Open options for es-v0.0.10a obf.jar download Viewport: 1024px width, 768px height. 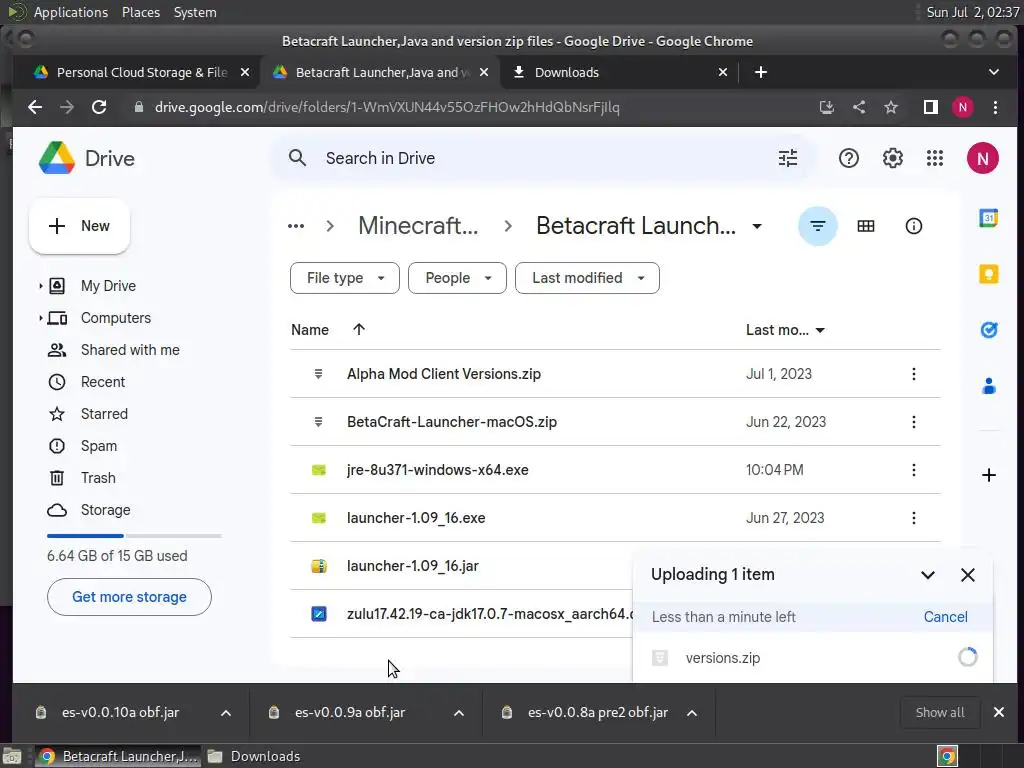(x=225, y=713)
